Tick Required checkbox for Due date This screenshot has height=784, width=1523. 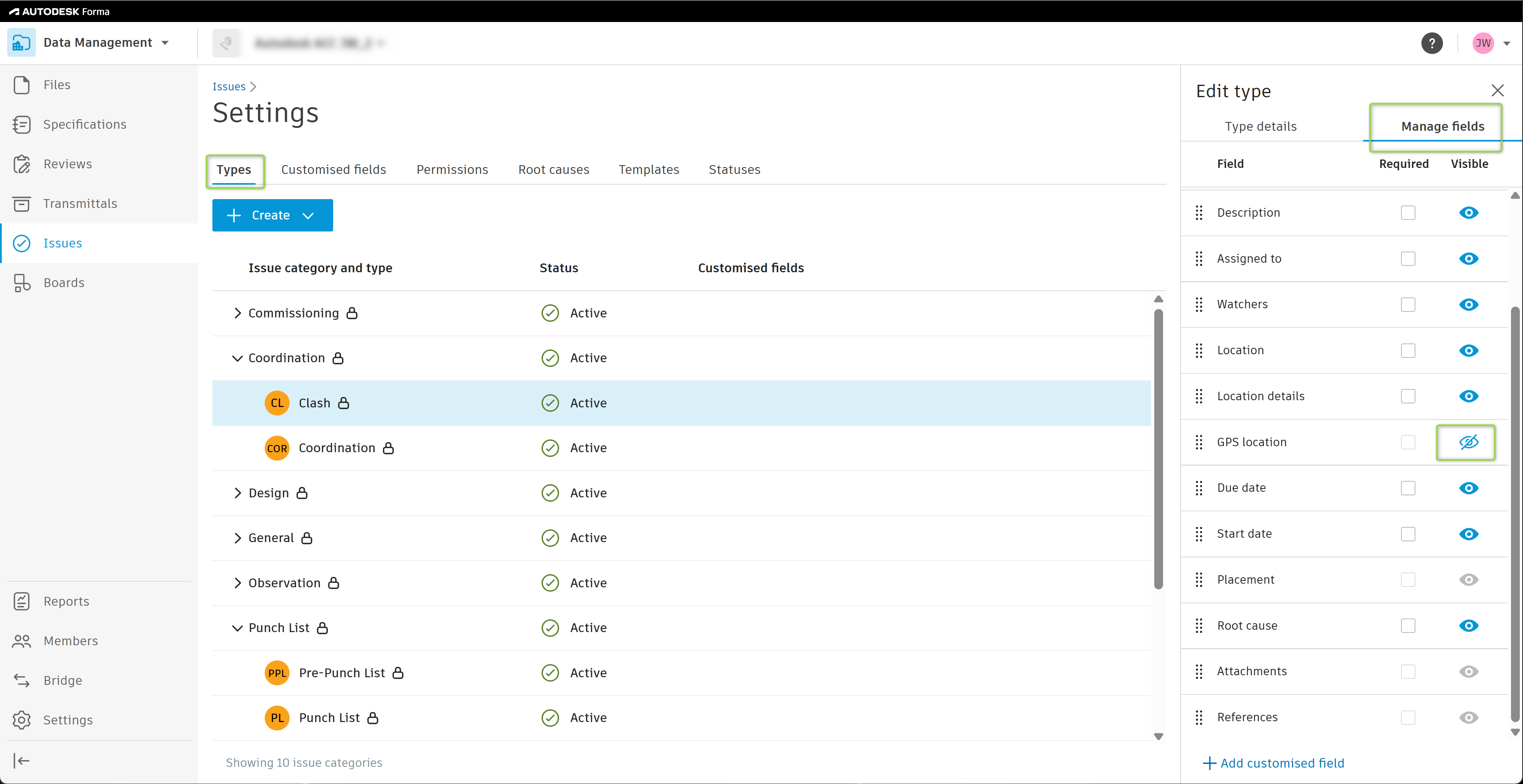[x=1408, y=488]
